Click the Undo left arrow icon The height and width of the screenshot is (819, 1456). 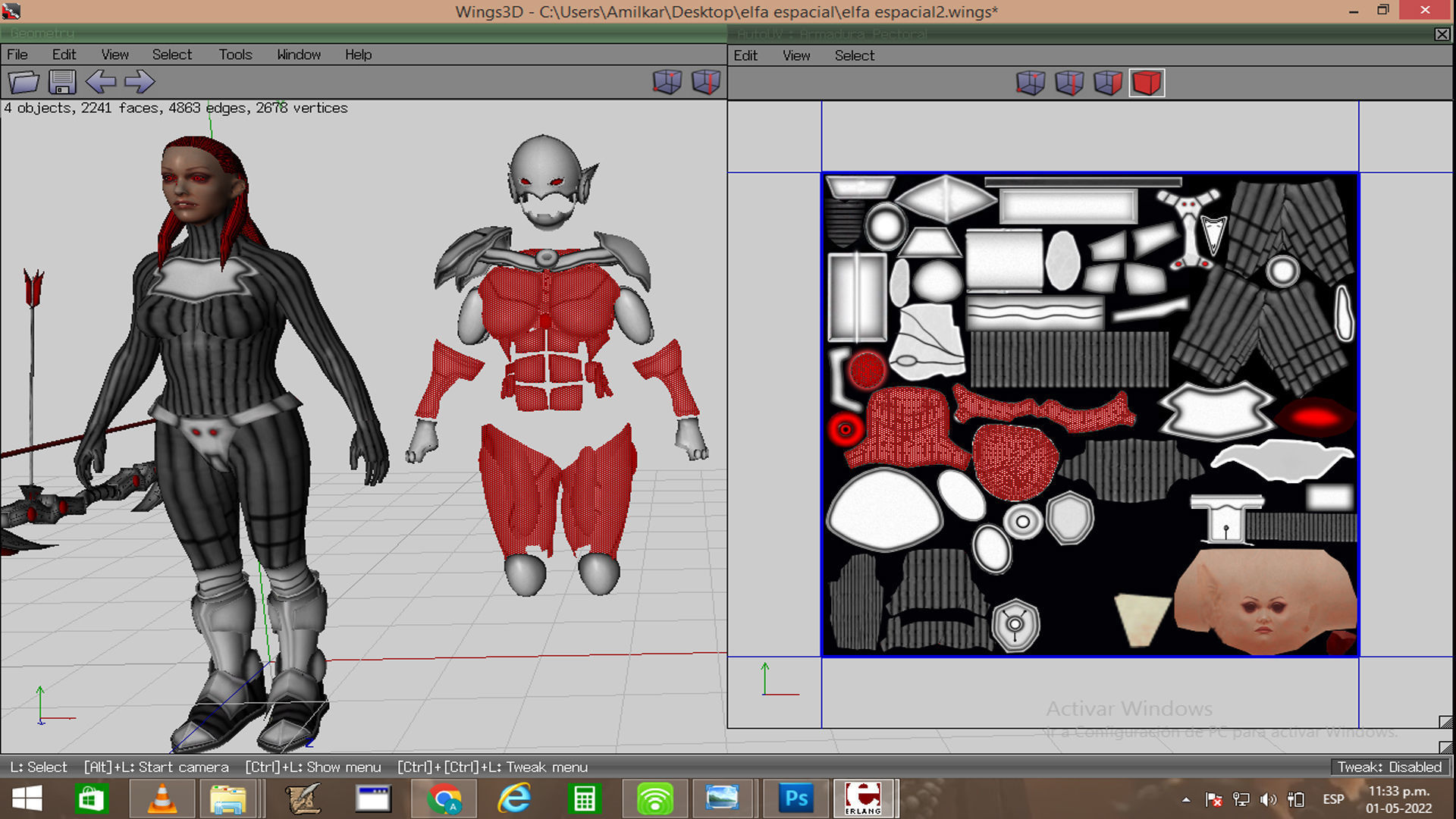[101, 82]
